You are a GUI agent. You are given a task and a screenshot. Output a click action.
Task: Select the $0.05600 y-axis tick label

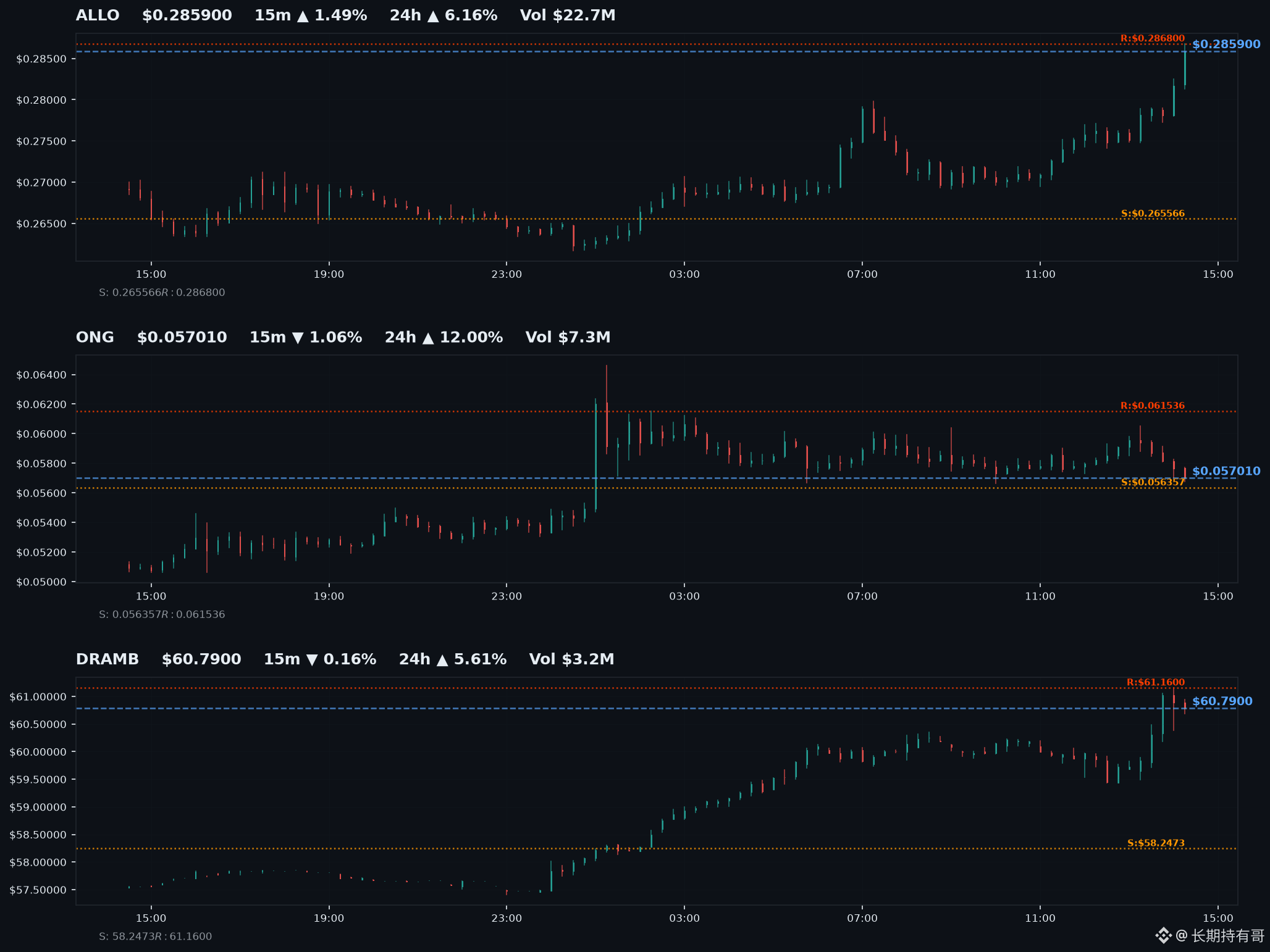[41, 493]
